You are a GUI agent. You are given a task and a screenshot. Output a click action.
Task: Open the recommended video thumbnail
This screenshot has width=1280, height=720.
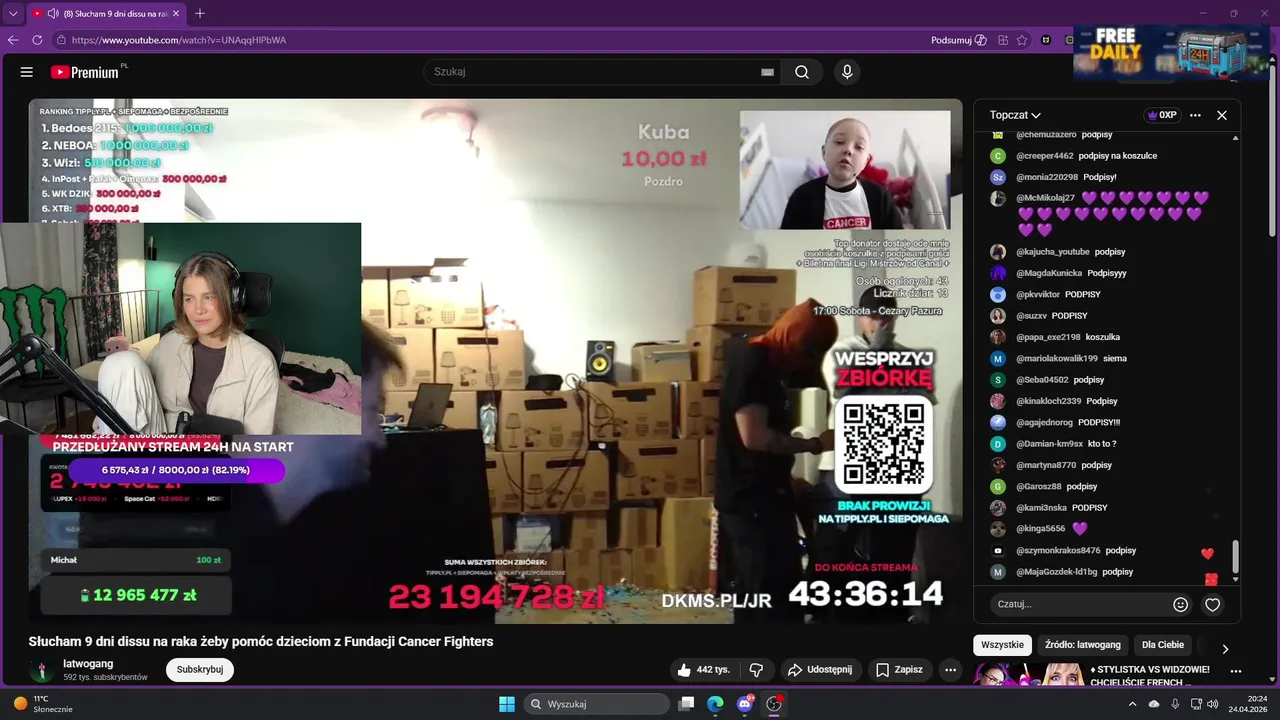pyautogui.click(x=1028, y=674)
